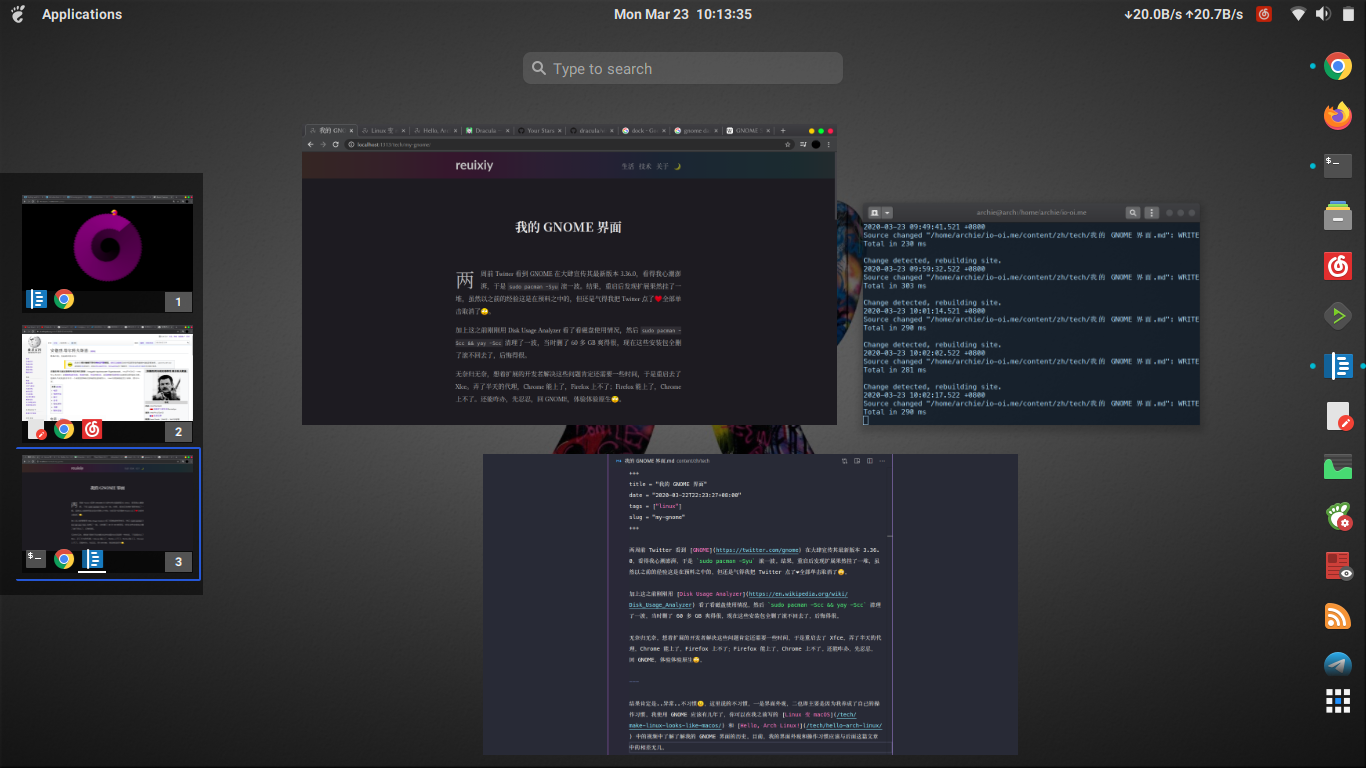This screenshot has width=1366, height=768.
Task: Switch to workspace 2 with Wikipedia page
Action: [108, 383]
